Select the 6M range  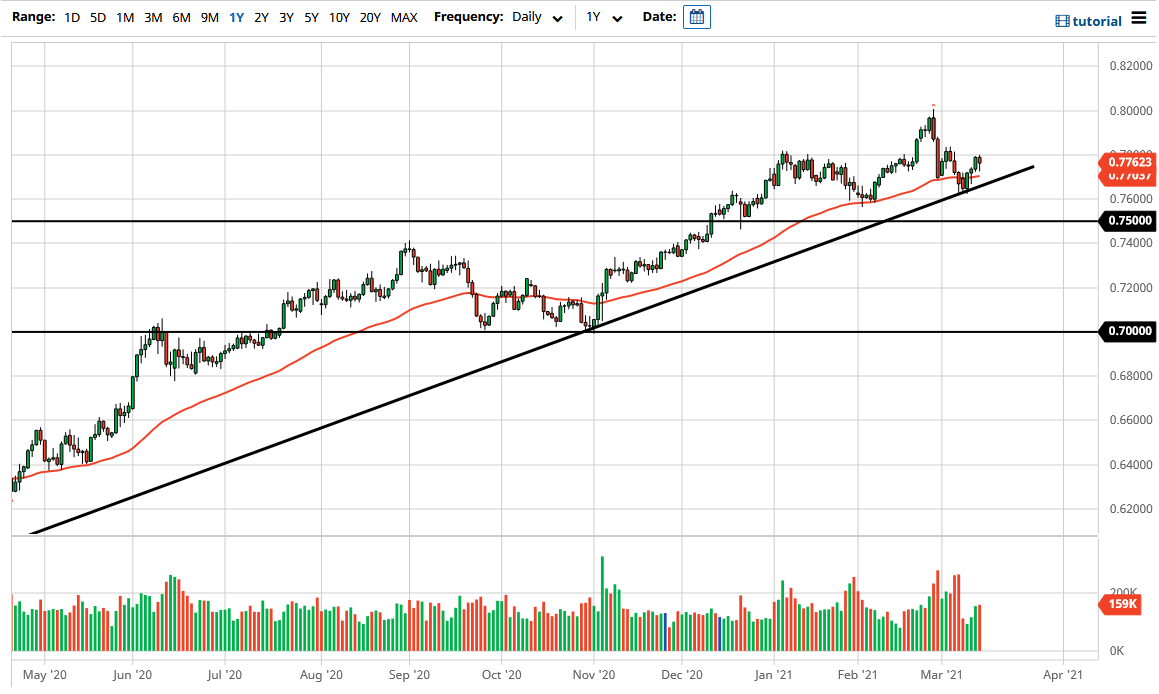tap(179, 17)
